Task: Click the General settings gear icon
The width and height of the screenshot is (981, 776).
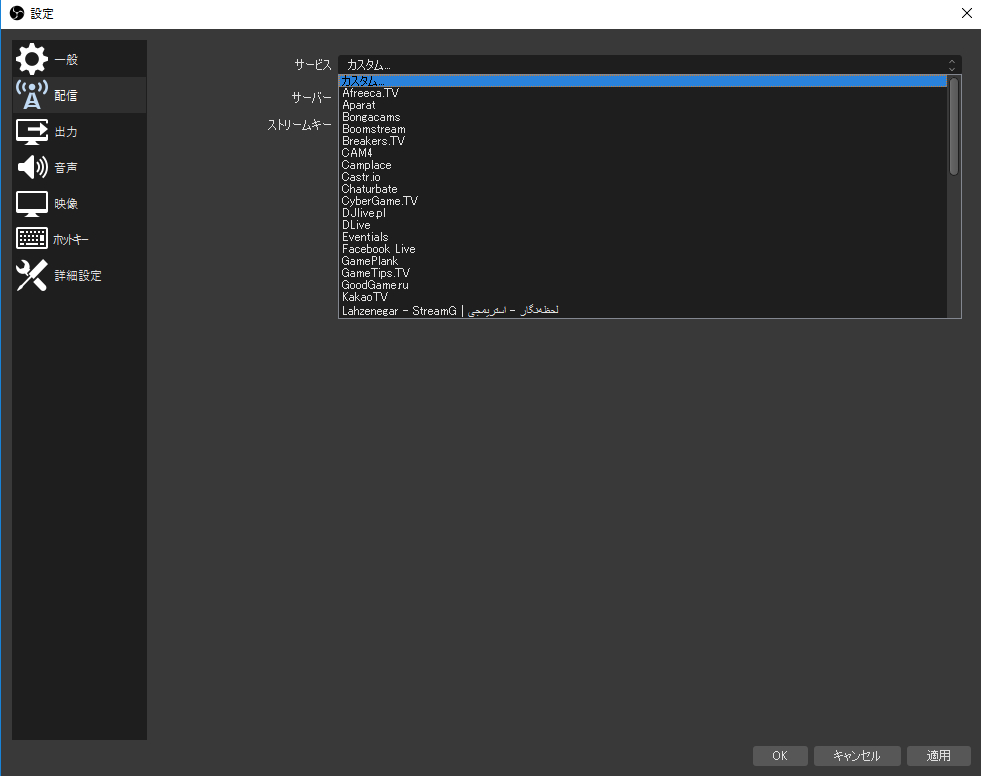Action: 32,60
